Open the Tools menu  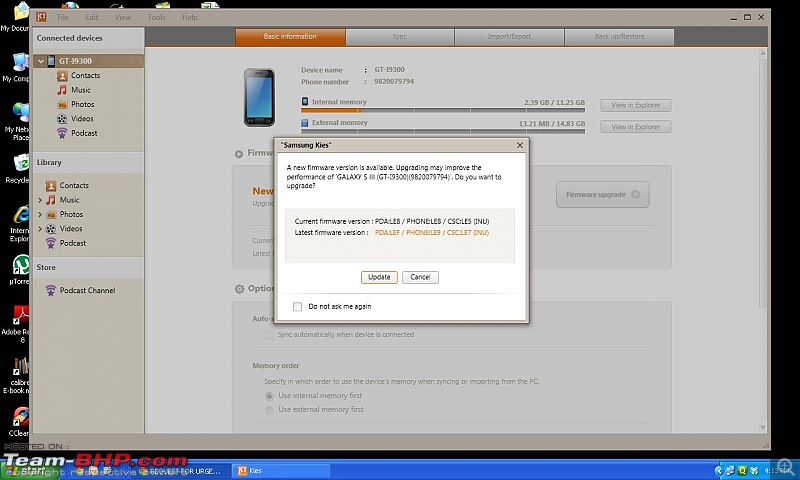pyautogui.click(x=156, y=17)
